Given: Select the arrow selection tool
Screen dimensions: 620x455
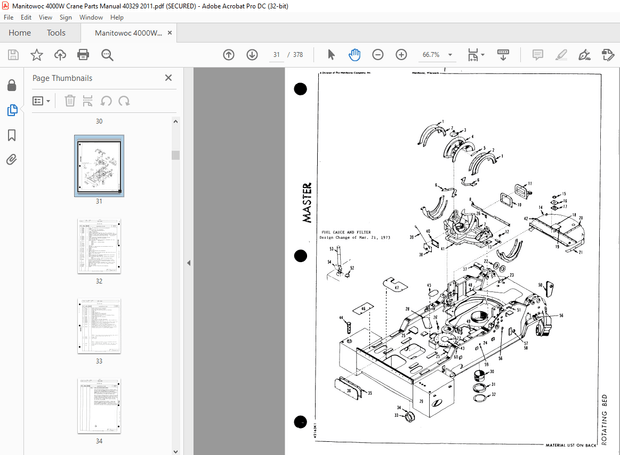Looking at the screenshot, I should coord(333,55).
